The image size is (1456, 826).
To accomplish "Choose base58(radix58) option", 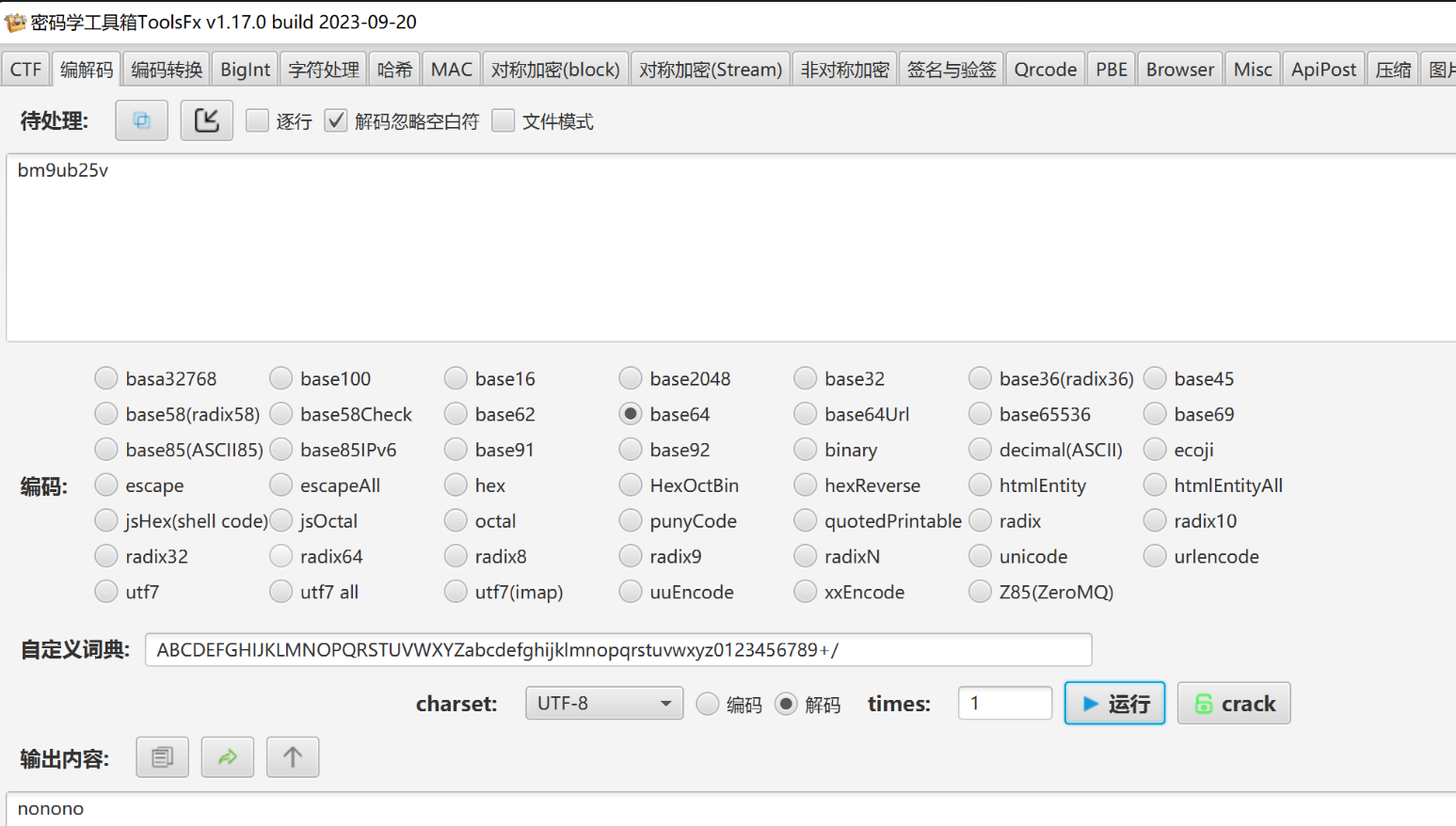I will pos(106,414).
